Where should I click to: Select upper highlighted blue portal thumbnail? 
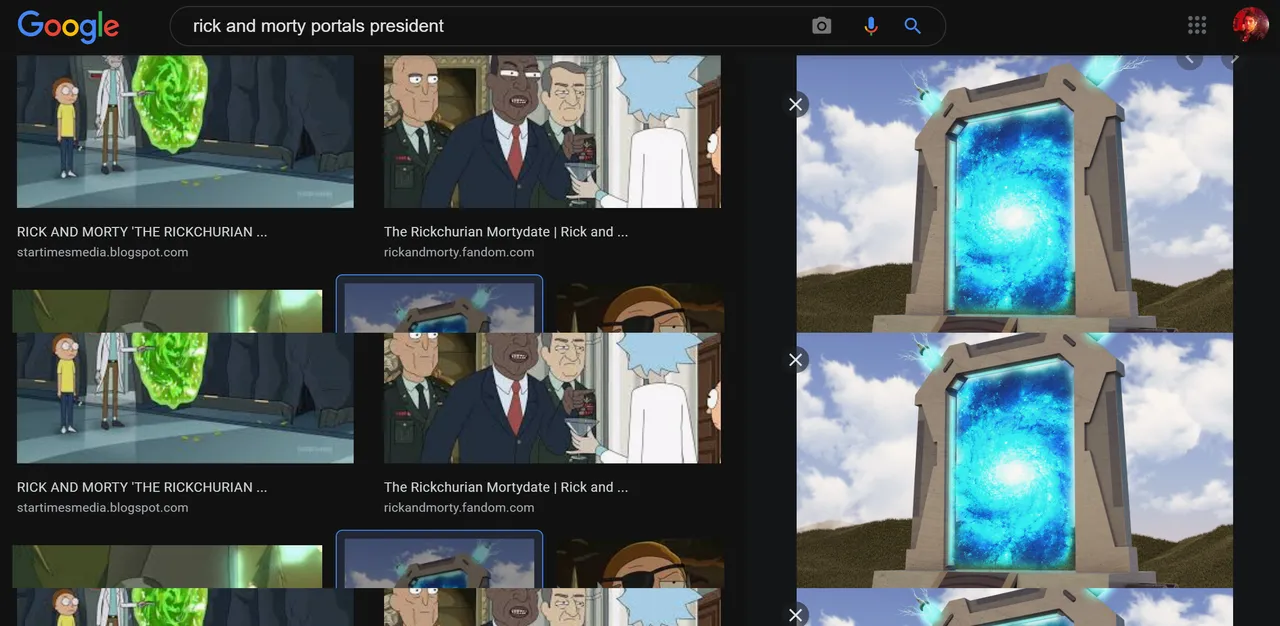440,305
